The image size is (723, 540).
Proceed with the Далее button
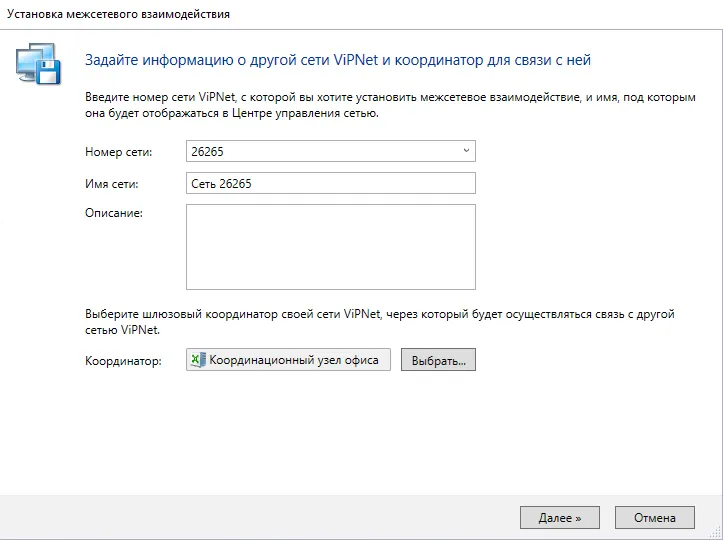[560, 517]
